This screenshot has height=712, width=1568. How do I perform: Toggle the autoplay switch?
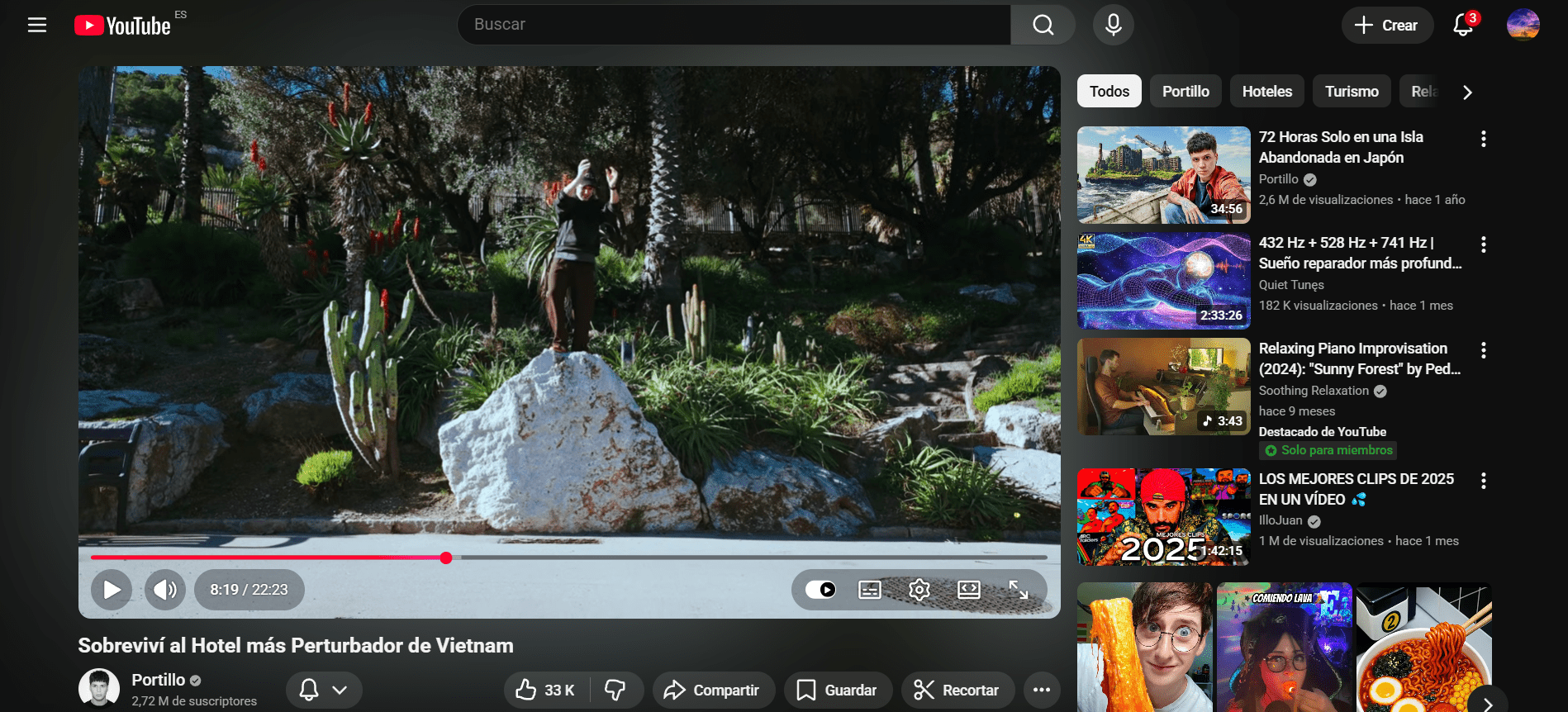(820, 590)
